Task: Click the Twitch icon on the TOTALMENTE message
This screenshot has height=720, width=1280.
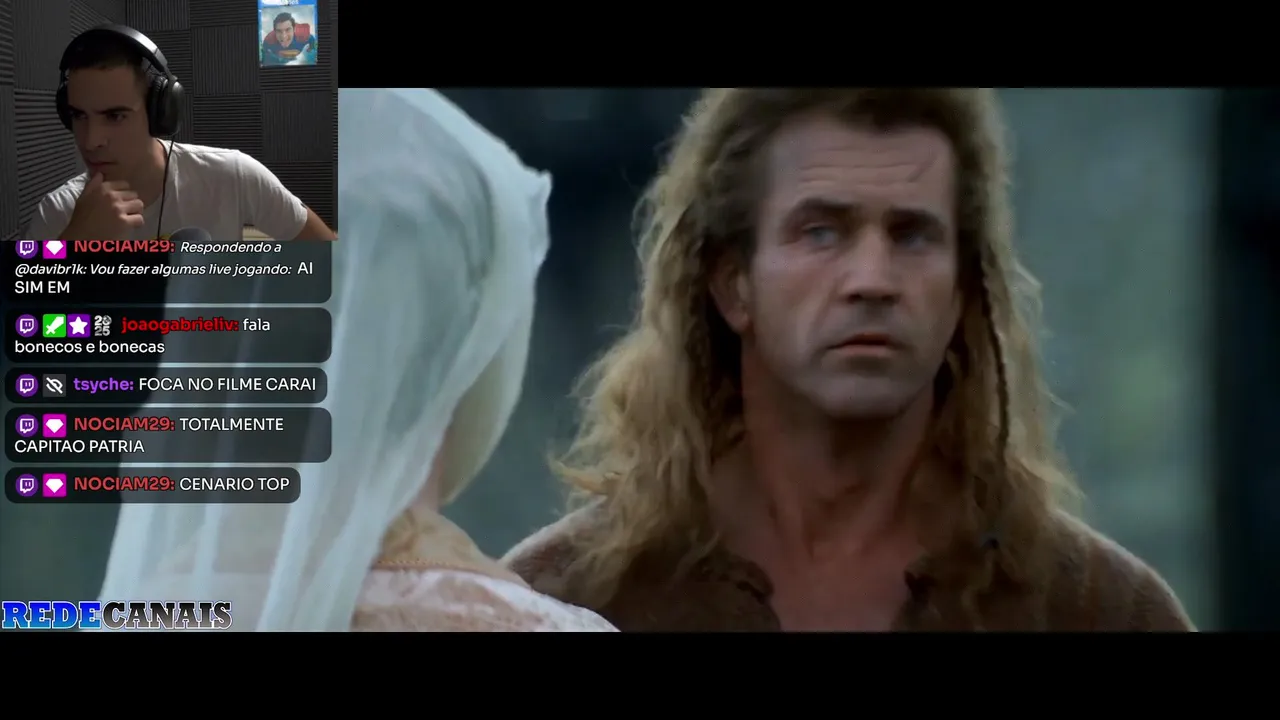Action: click(x=27, y=425)
